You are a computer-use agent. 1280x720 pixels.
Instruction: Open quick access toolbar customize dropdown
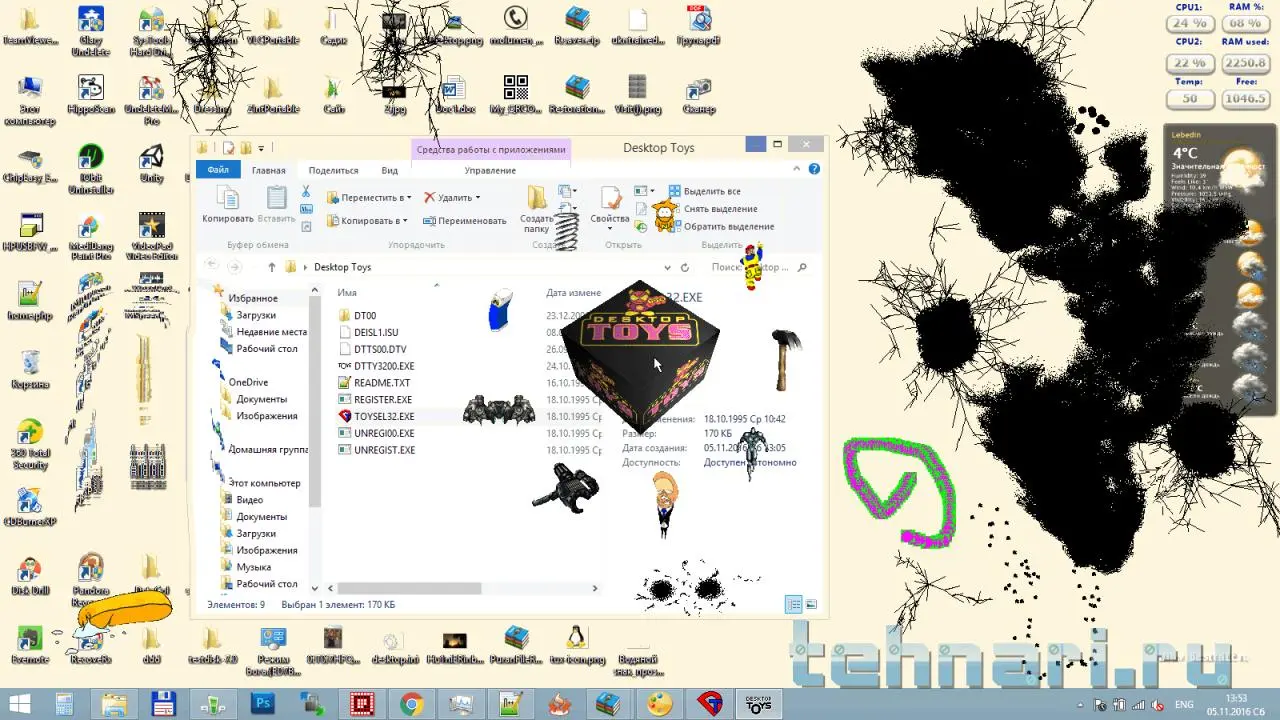coord(261,149)
